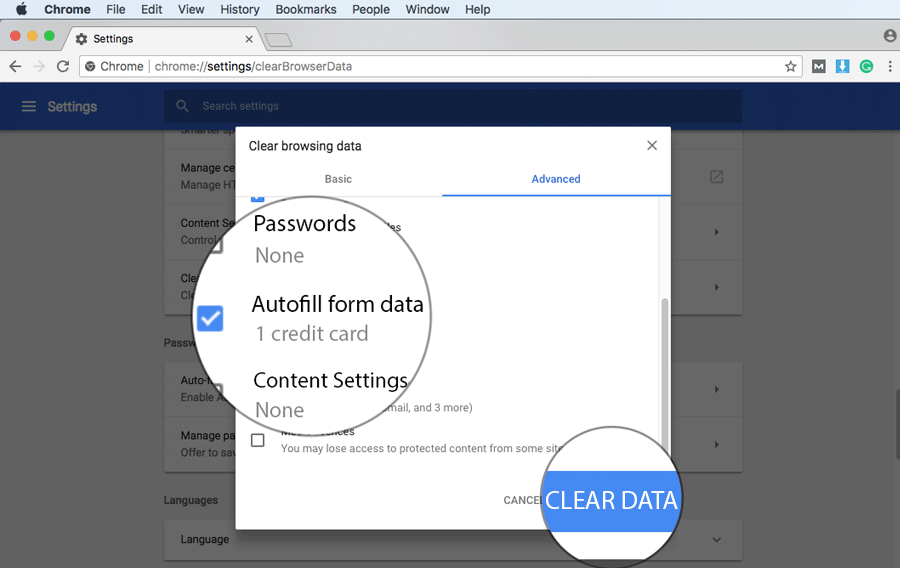Image resolution: width=900 pixels, height=568 pixels.
Task: Expand the Language section chevron
Action: [716, 539]
